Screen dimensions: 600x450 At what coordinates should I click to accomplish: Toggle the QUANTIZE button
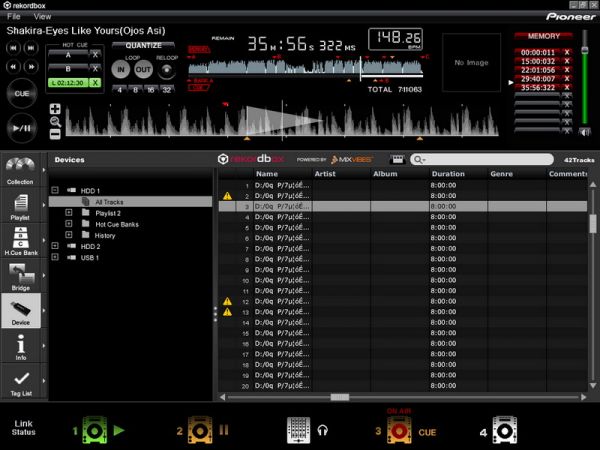pyautogui.click(x=143, y=46)
